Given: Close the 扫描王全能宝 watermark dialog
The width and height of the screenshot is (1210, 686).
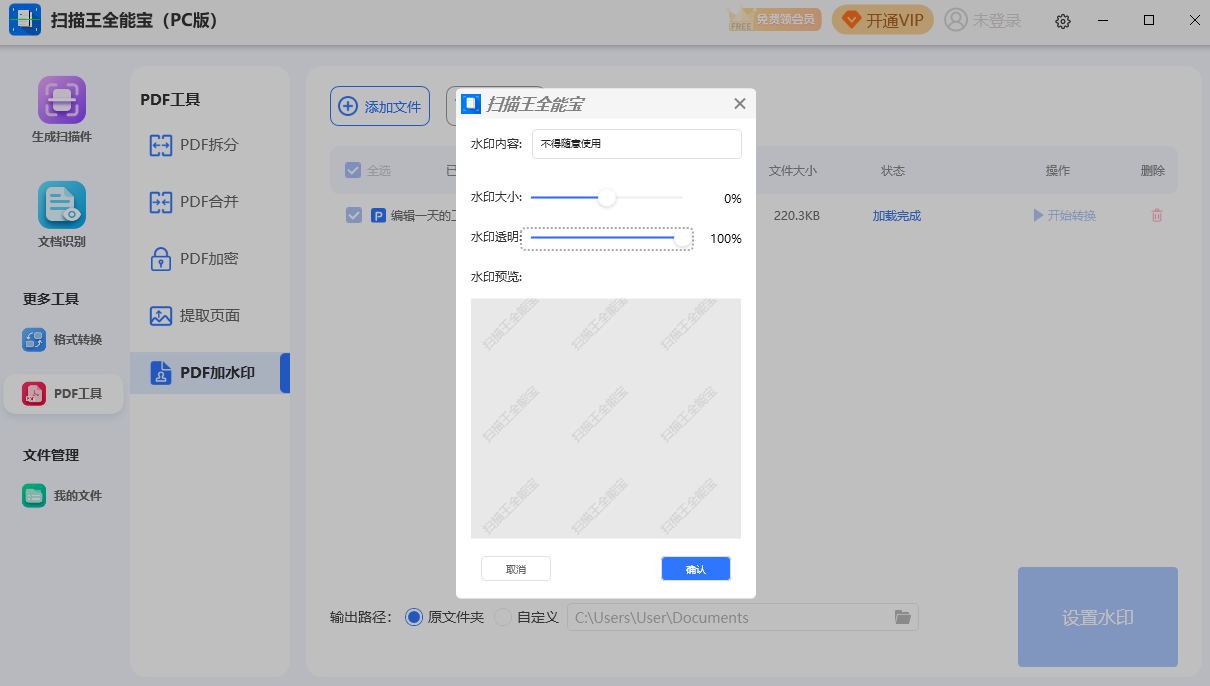Looking at the screenshot, I should click(740, 104).
